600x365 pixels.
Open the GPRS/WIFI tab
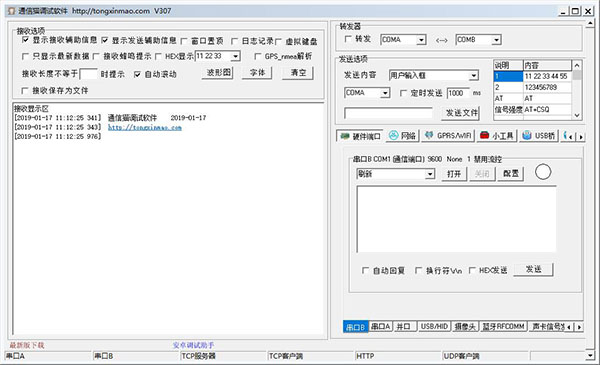coord(448,135)
